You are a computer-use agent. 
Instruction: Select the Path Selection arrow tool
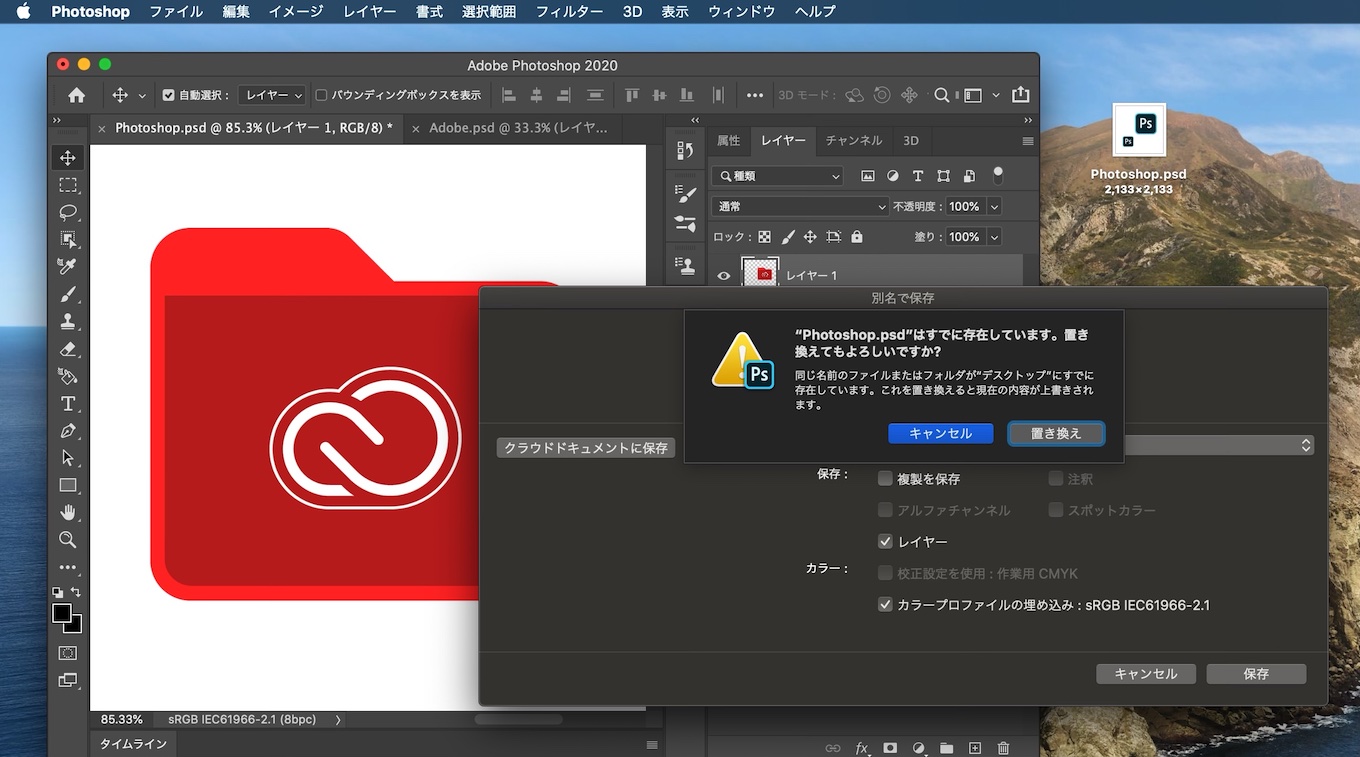[x=68, y=458]
